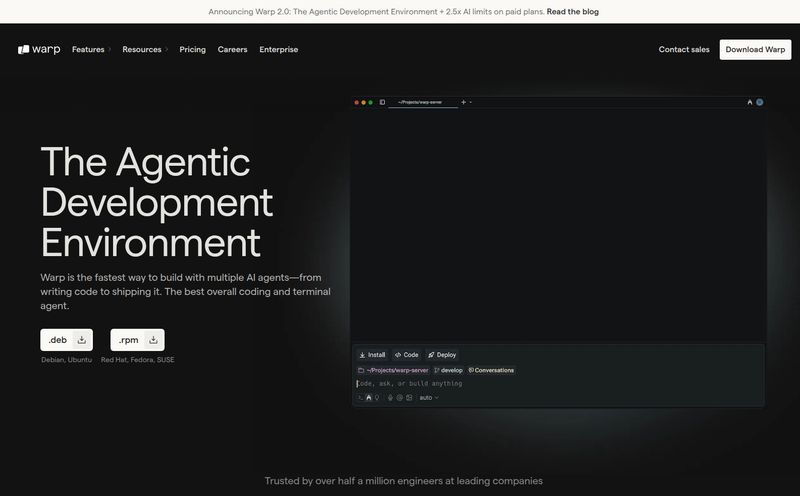Screen dimensions: 800x496
Task: Click the microphone voice input icon
Action: point(390,398)
